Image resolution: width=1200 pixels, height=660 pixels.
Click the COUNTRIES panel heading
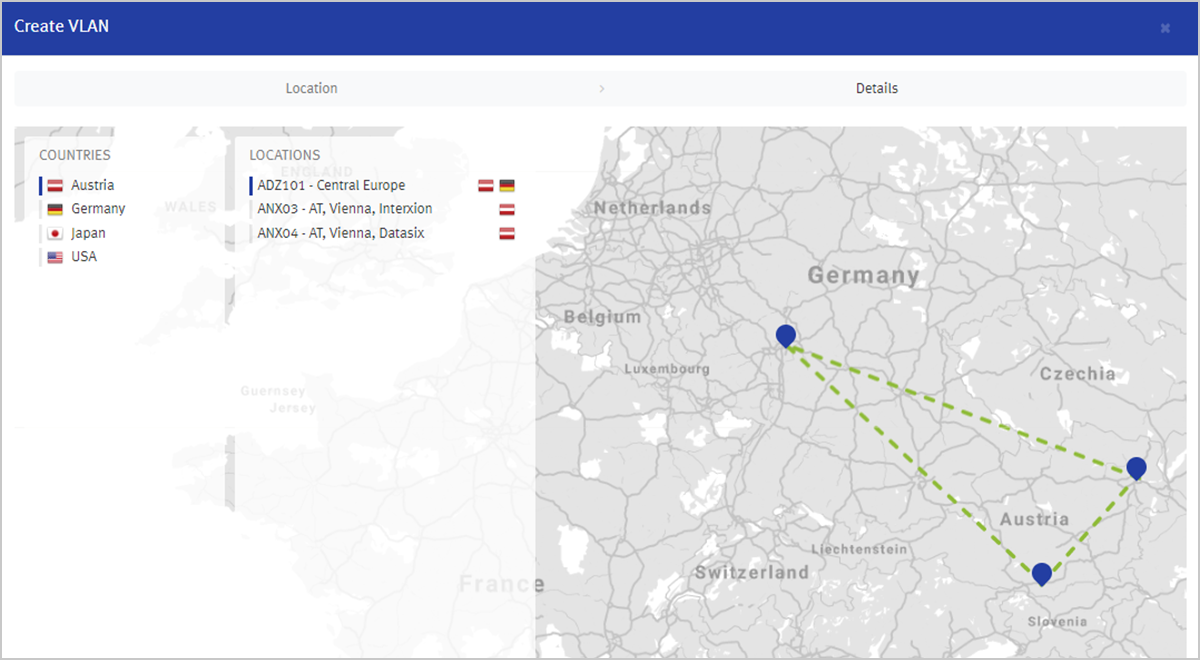click(x=75, y=155)
